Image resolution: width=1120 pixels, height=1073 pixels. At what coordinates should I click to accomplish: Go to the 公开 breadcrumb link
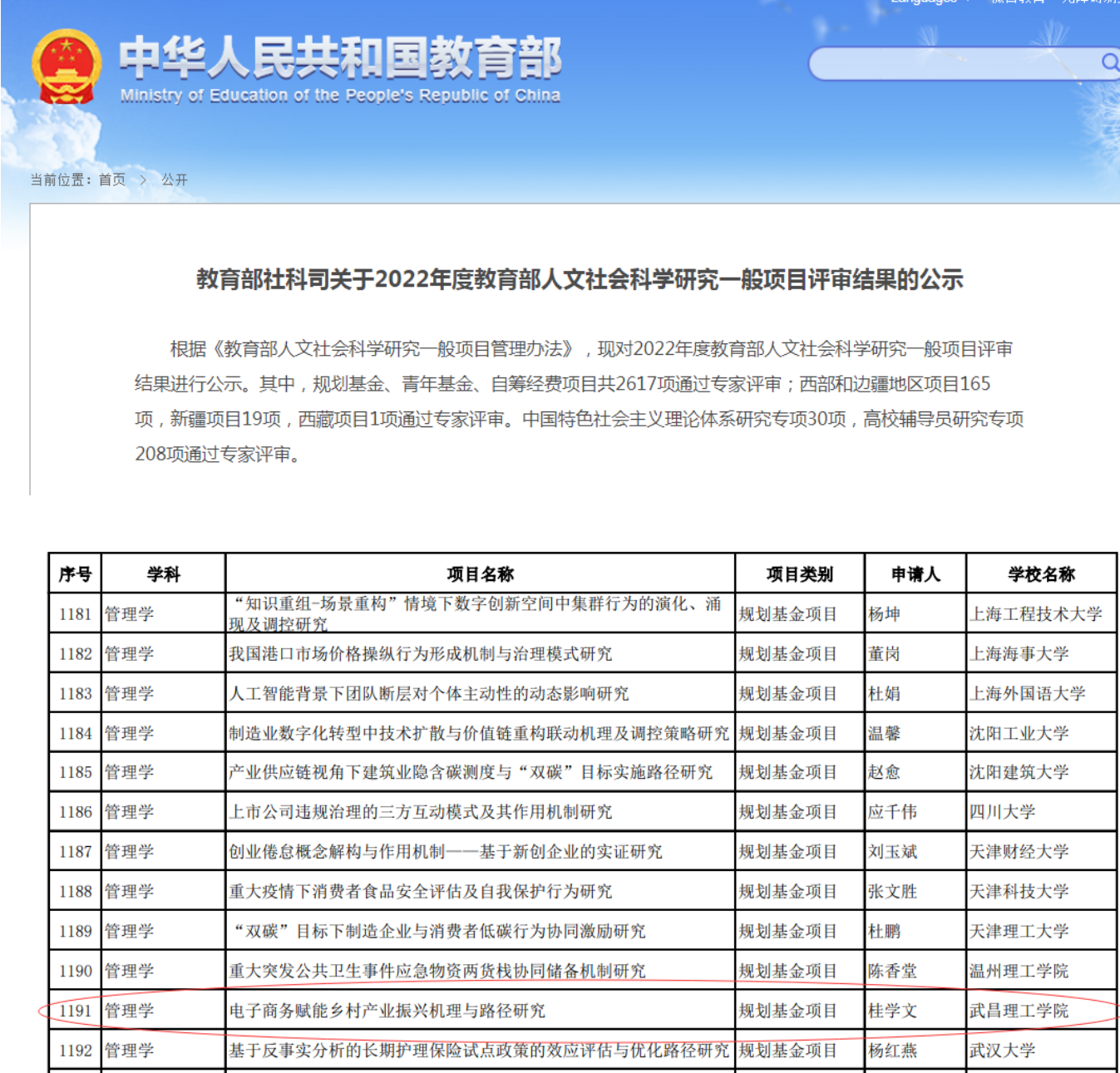click(x=174, y=180)
